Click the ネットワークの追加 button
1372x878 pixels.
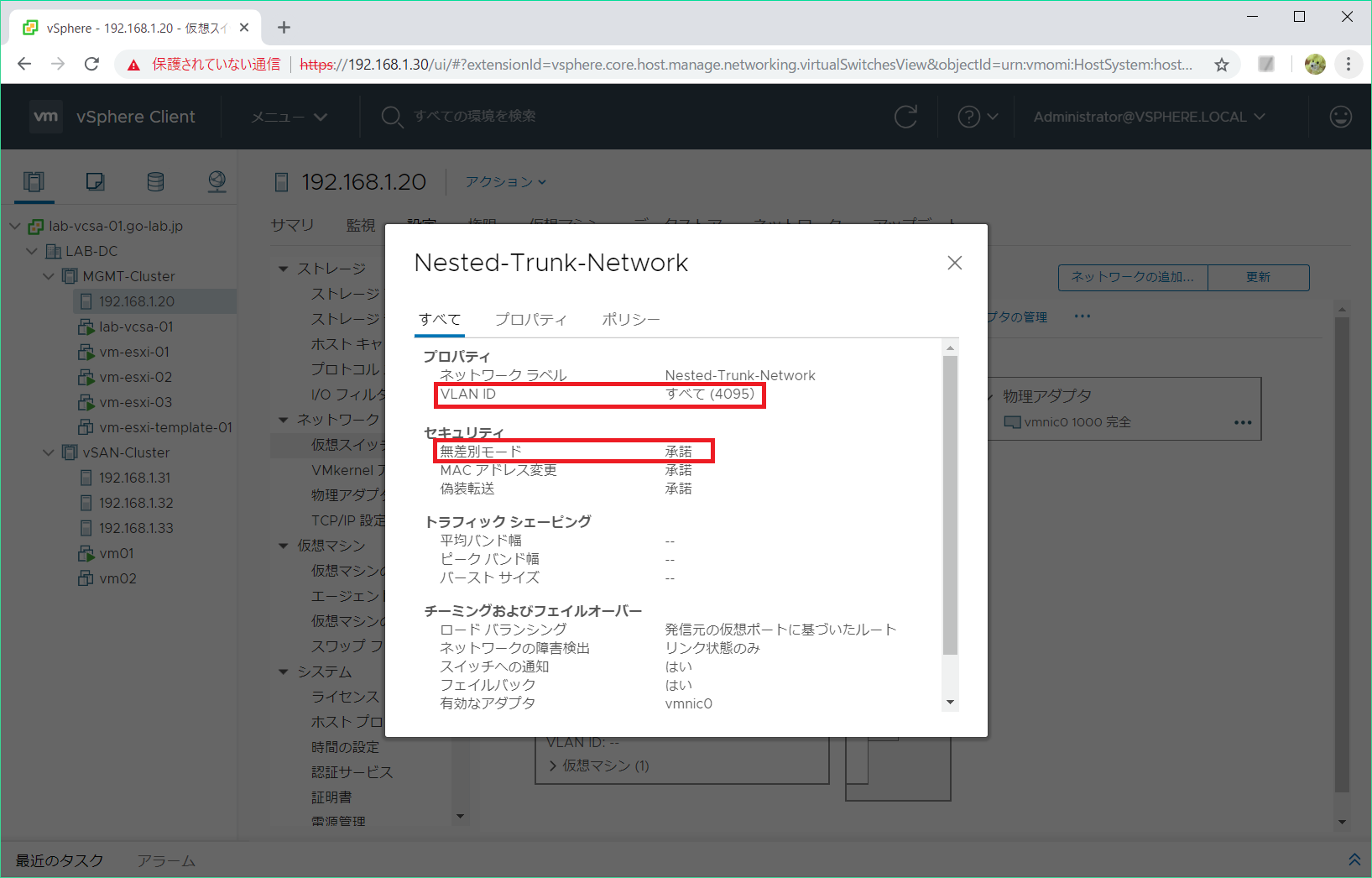1133,277
